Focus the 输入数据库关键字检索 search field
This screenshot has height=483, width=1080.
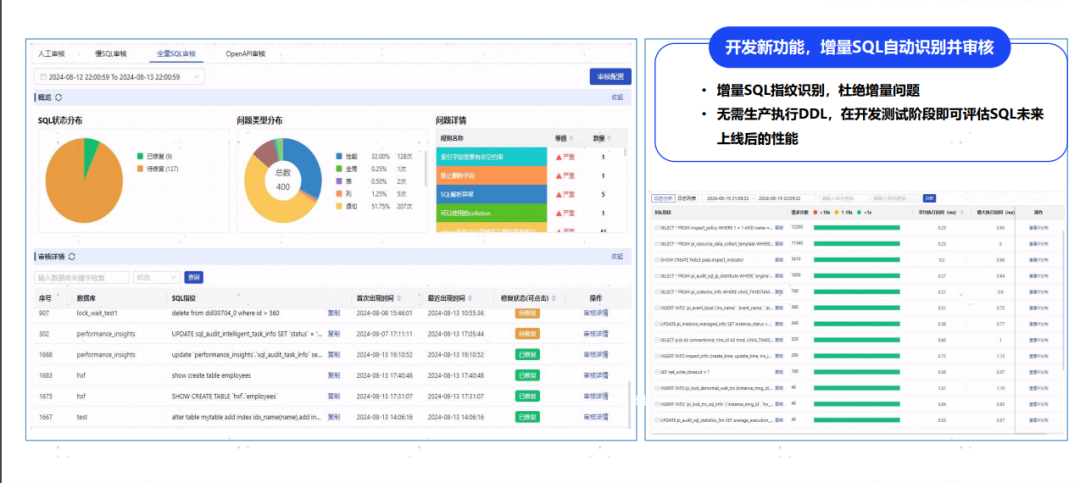81,277
